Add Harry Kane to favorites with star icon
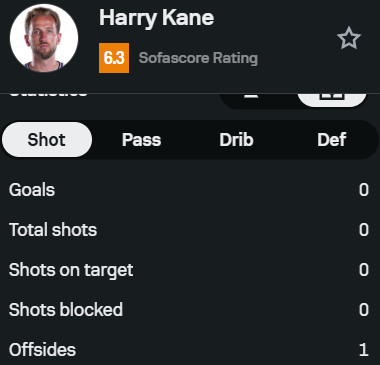Image resolution: width=380 pixels, height=365 pixels. click(349, 38)
